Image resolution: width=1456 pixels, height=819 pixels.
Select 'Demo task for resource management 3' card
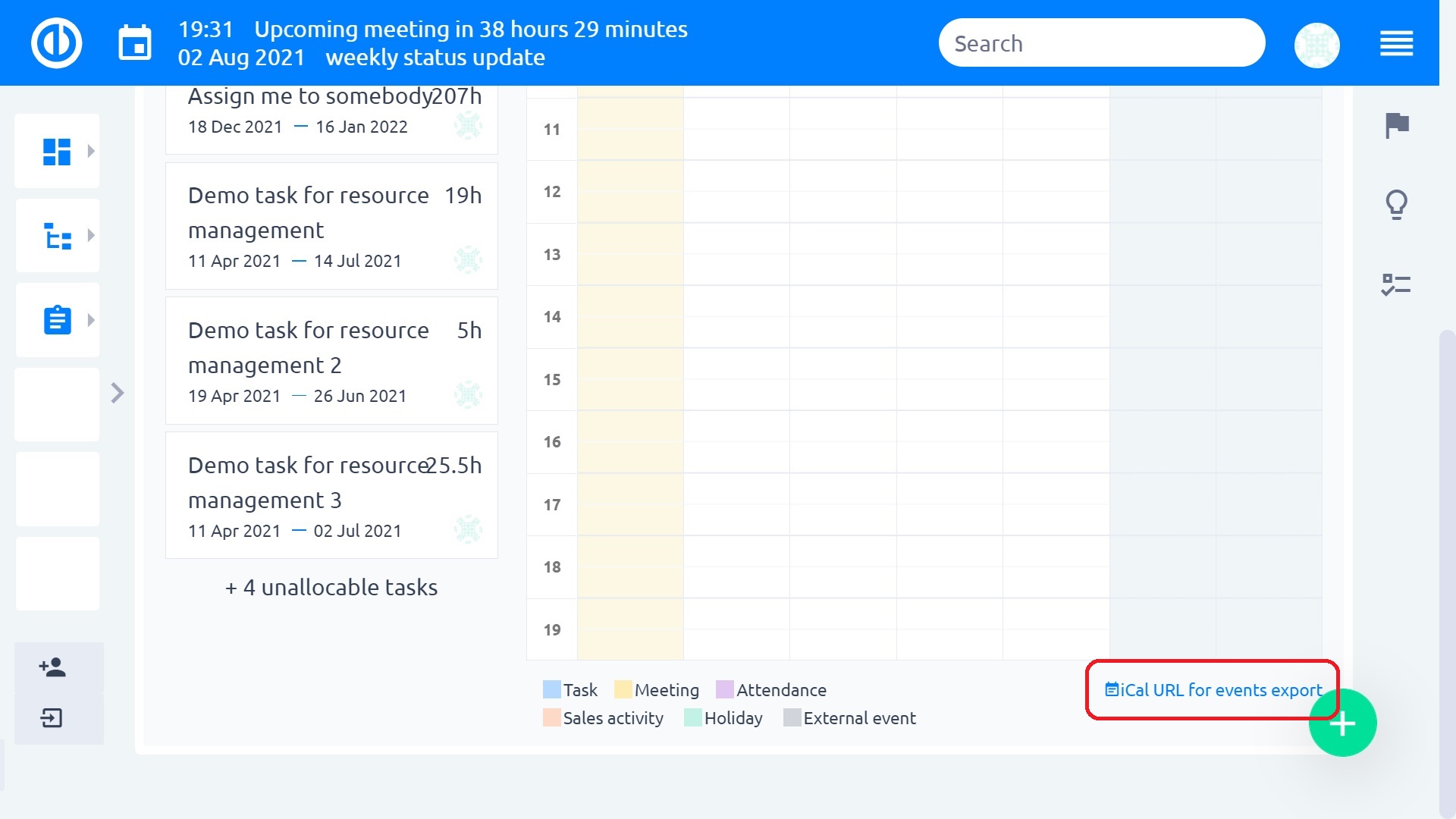331,496
